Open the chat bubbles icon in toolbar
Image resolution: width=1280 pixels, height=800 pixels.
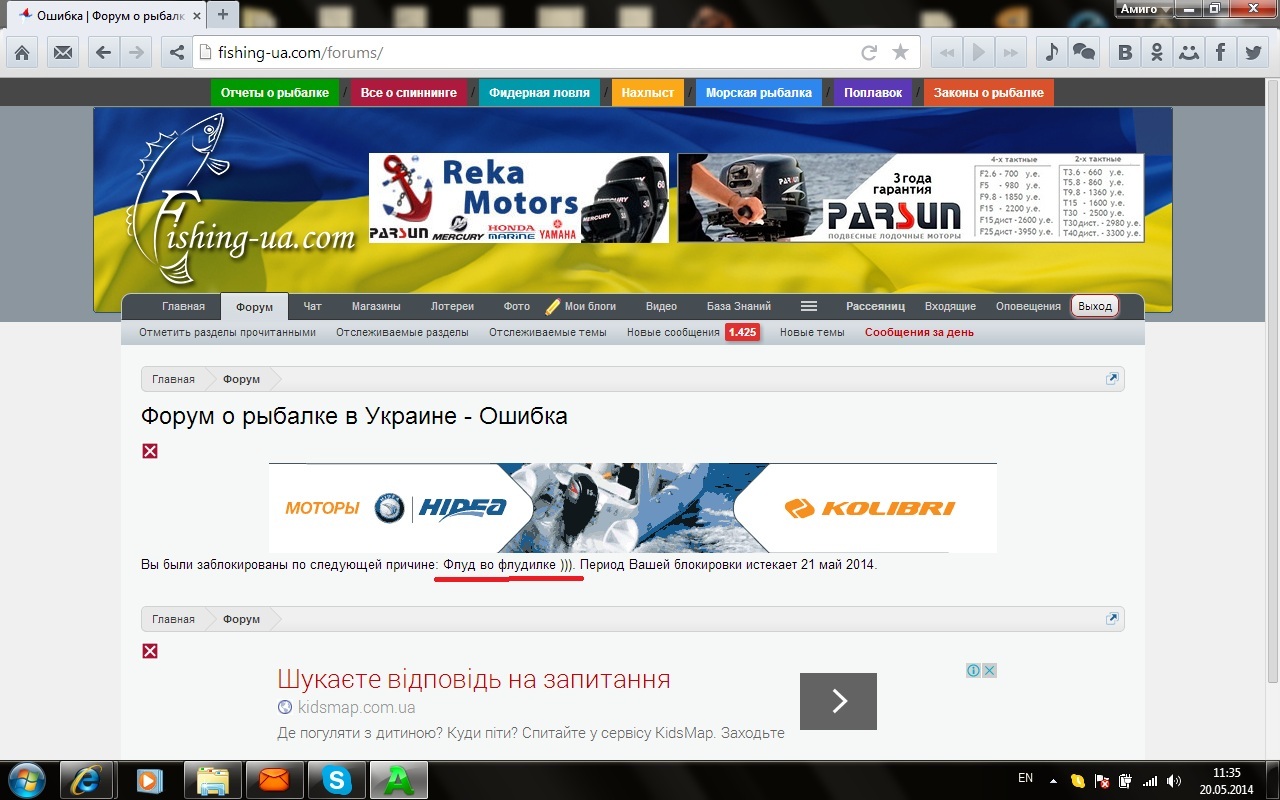[1083, 53]
